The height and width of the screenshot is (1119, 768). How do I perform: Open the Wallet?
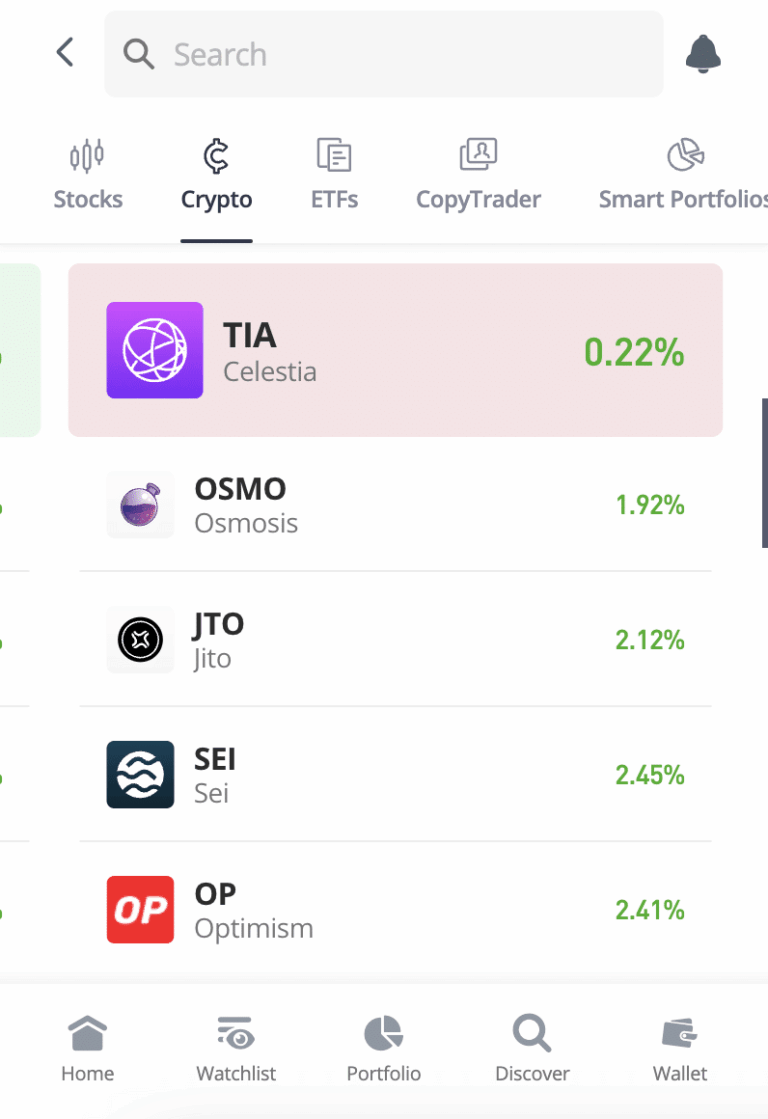click(x=679, y=1045)
